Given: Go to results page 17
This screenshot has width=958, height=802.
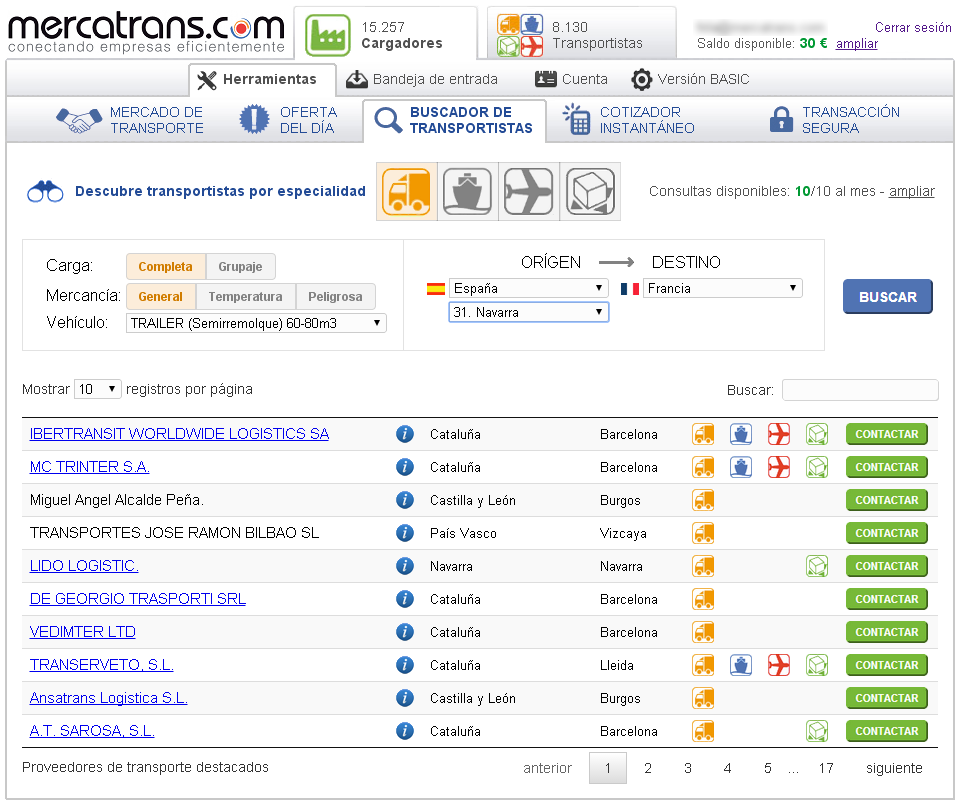Looking at the screenshot, I should coord(826,768).
